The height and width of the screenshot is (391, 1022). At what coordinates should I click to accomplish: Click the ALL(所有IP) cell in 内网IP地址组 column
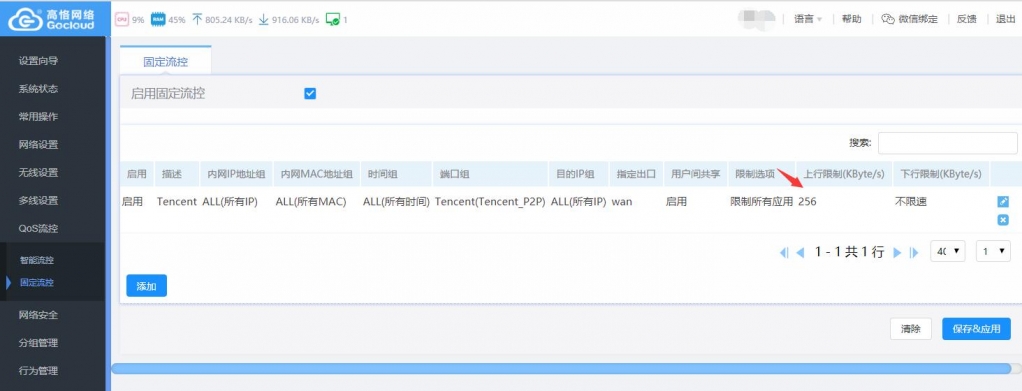click(x=230, y=202)
